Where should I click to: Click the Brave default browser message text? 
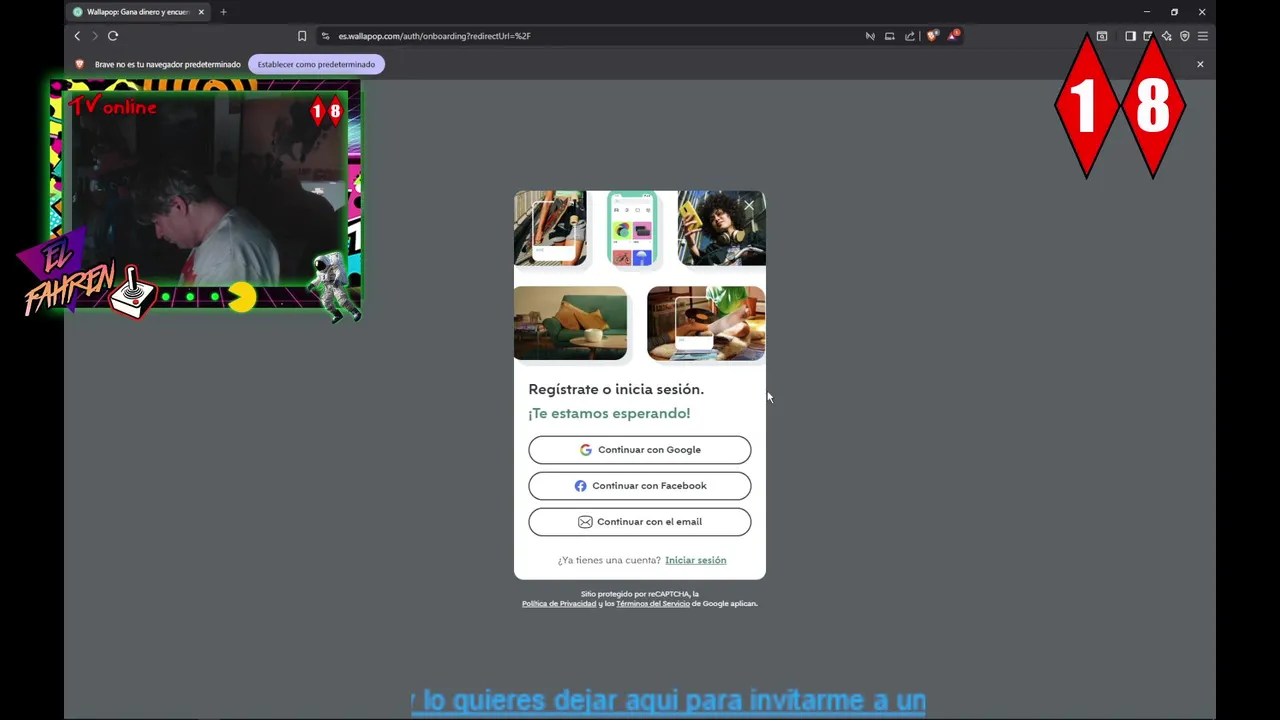168,64
